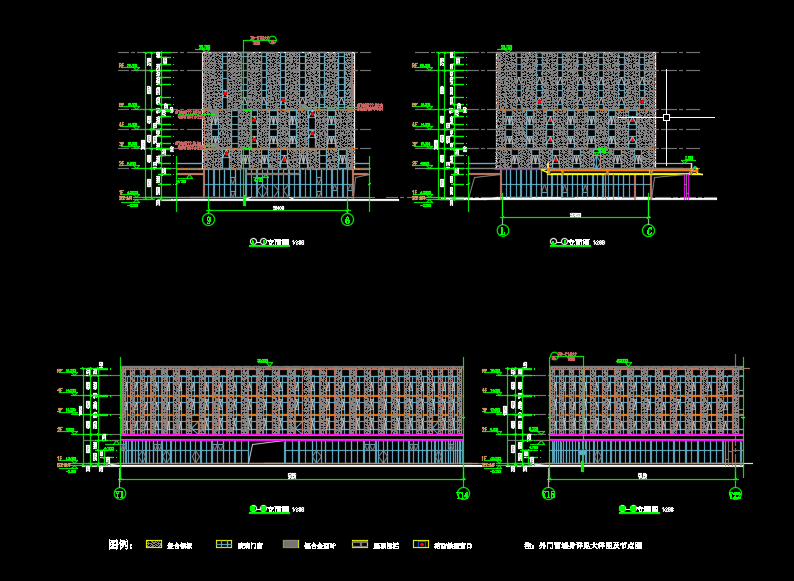Click the 图例 legend heading text

120,545
